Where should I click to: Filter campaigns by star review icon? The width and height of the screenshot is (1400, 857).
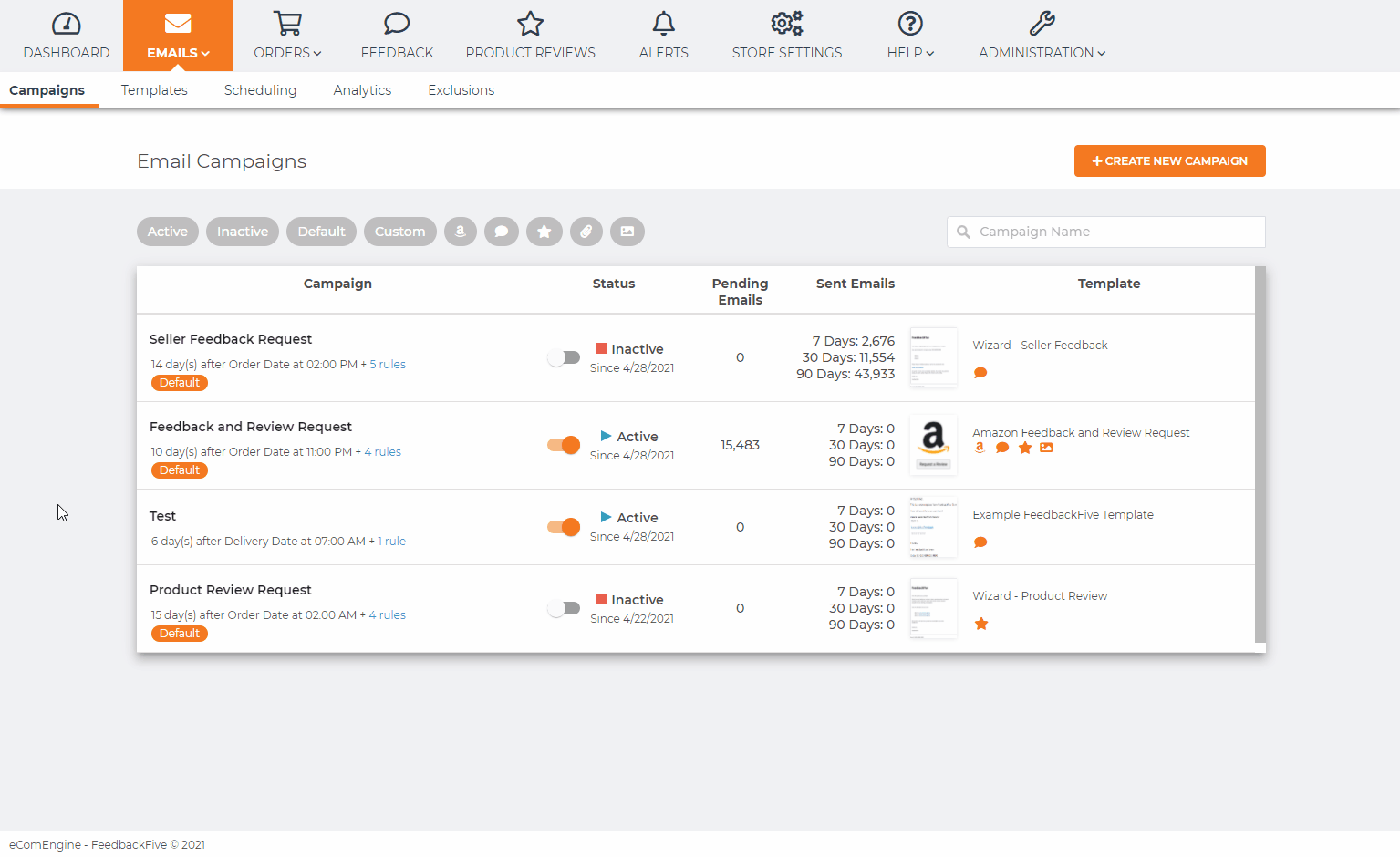[x=544, y=232]
